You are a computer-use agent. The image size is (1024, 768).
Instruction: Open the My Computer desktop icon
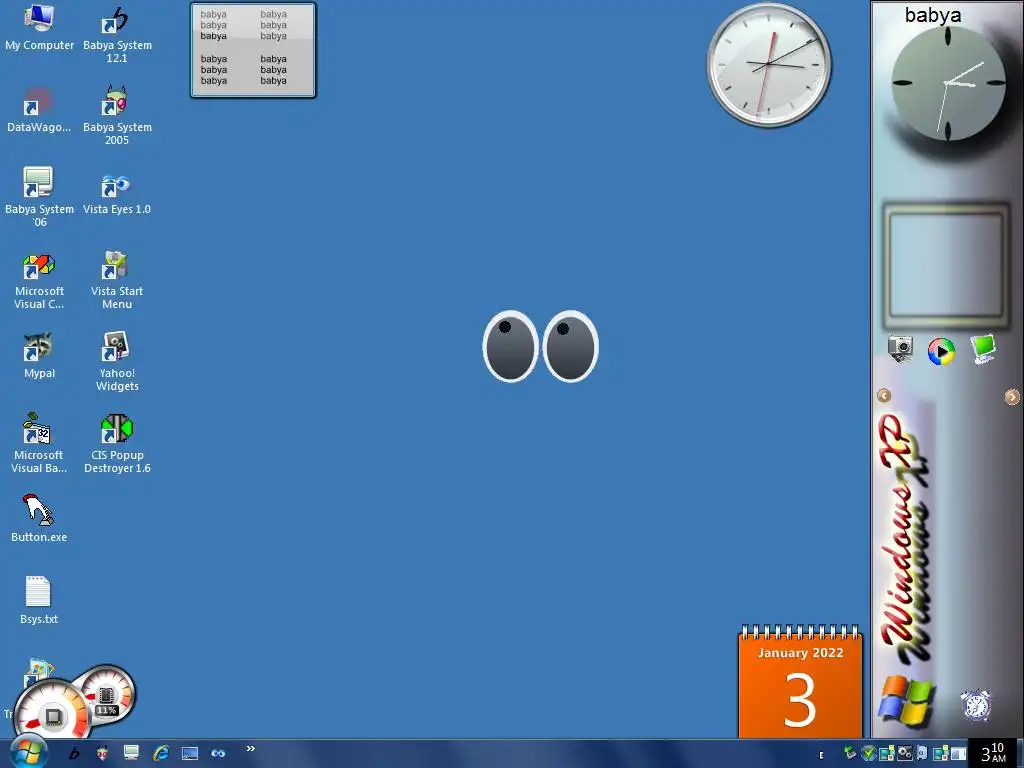(x=39, y=27)
